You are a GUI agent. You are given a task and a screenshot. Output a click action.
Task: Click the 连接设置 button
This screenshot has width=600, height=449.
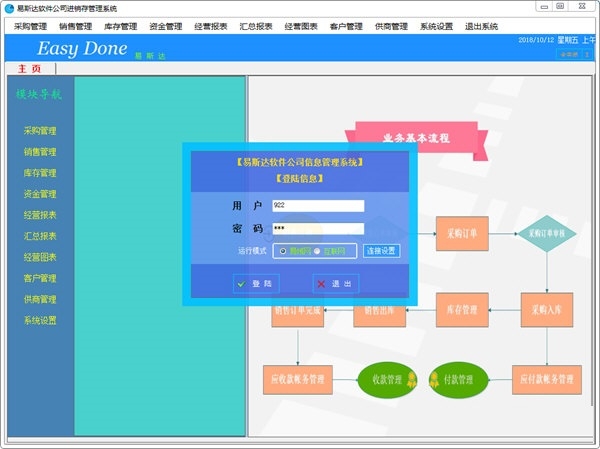point(382,251)
